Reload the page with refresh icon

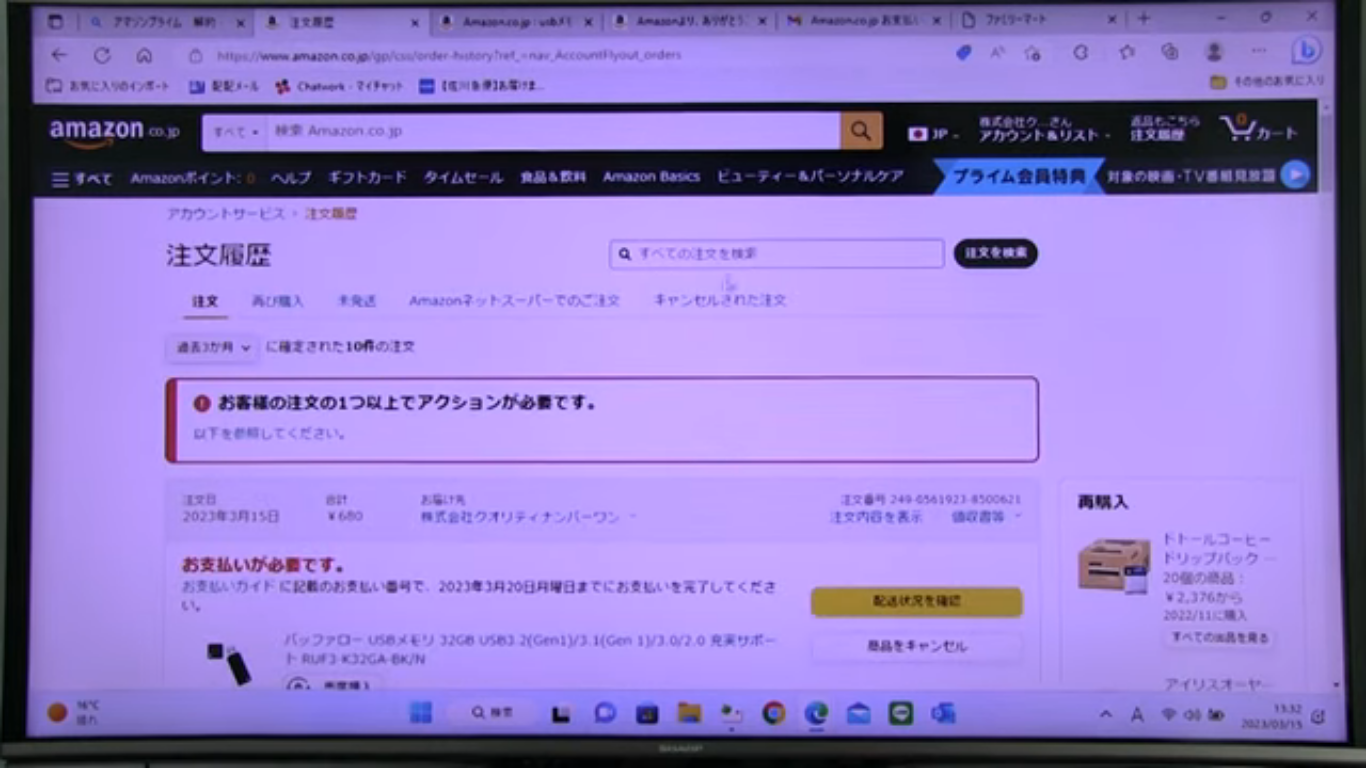coord(102,55)
